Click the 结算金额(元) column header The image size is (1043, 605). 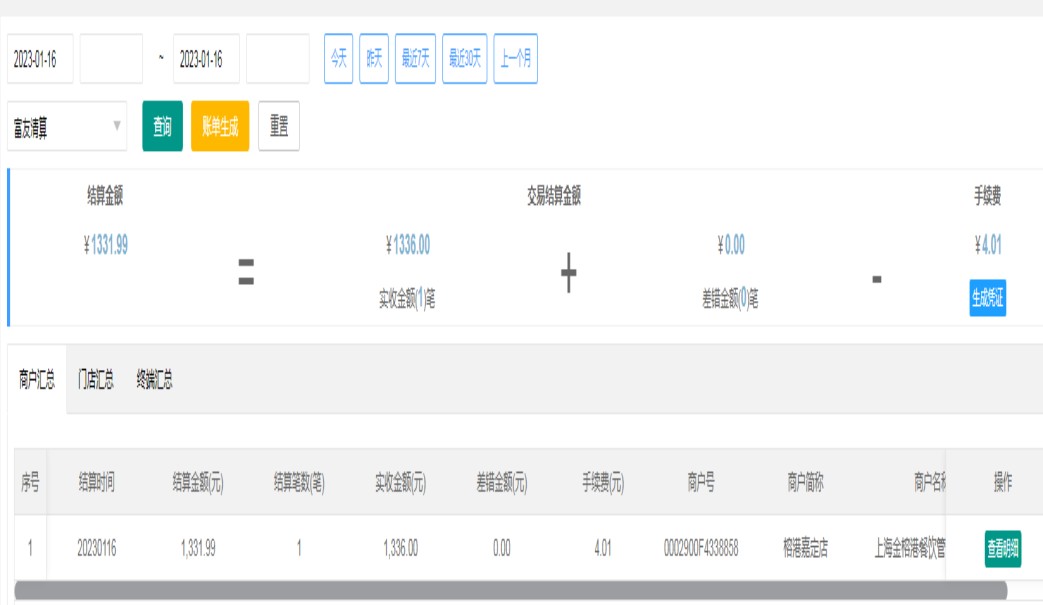pos(198,483)
